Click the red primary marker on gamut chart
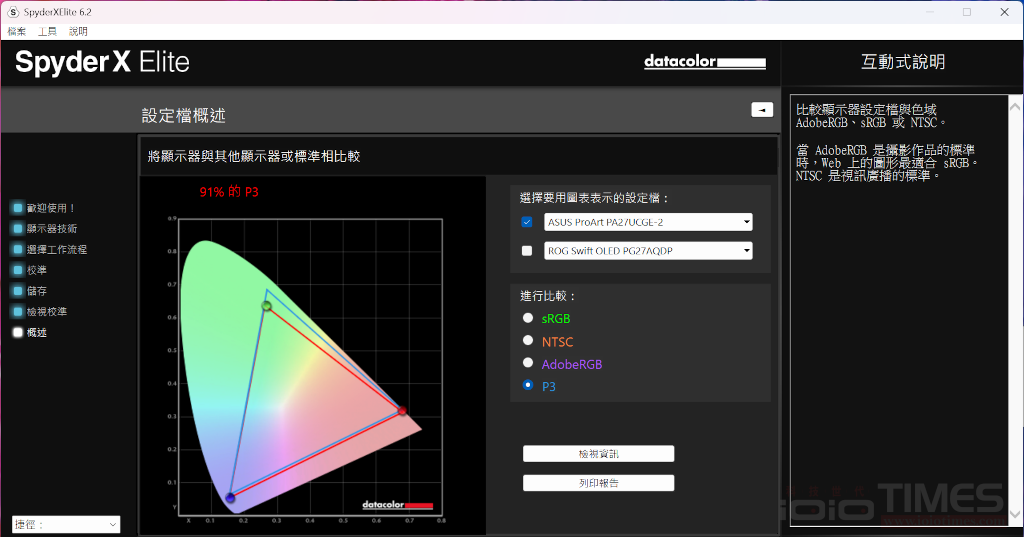 tap(402, 410)
